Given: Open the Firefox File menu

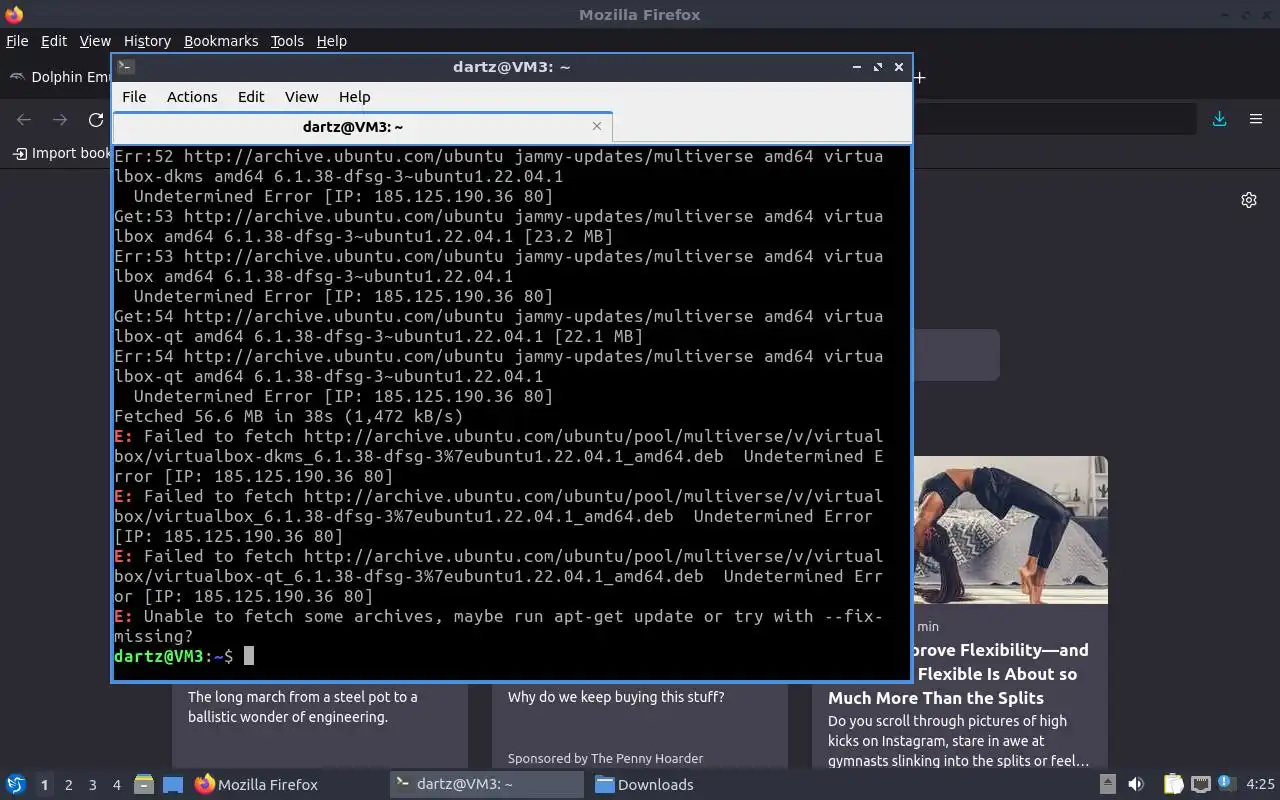Looking at the screenshot, I should tap(17, 41).
